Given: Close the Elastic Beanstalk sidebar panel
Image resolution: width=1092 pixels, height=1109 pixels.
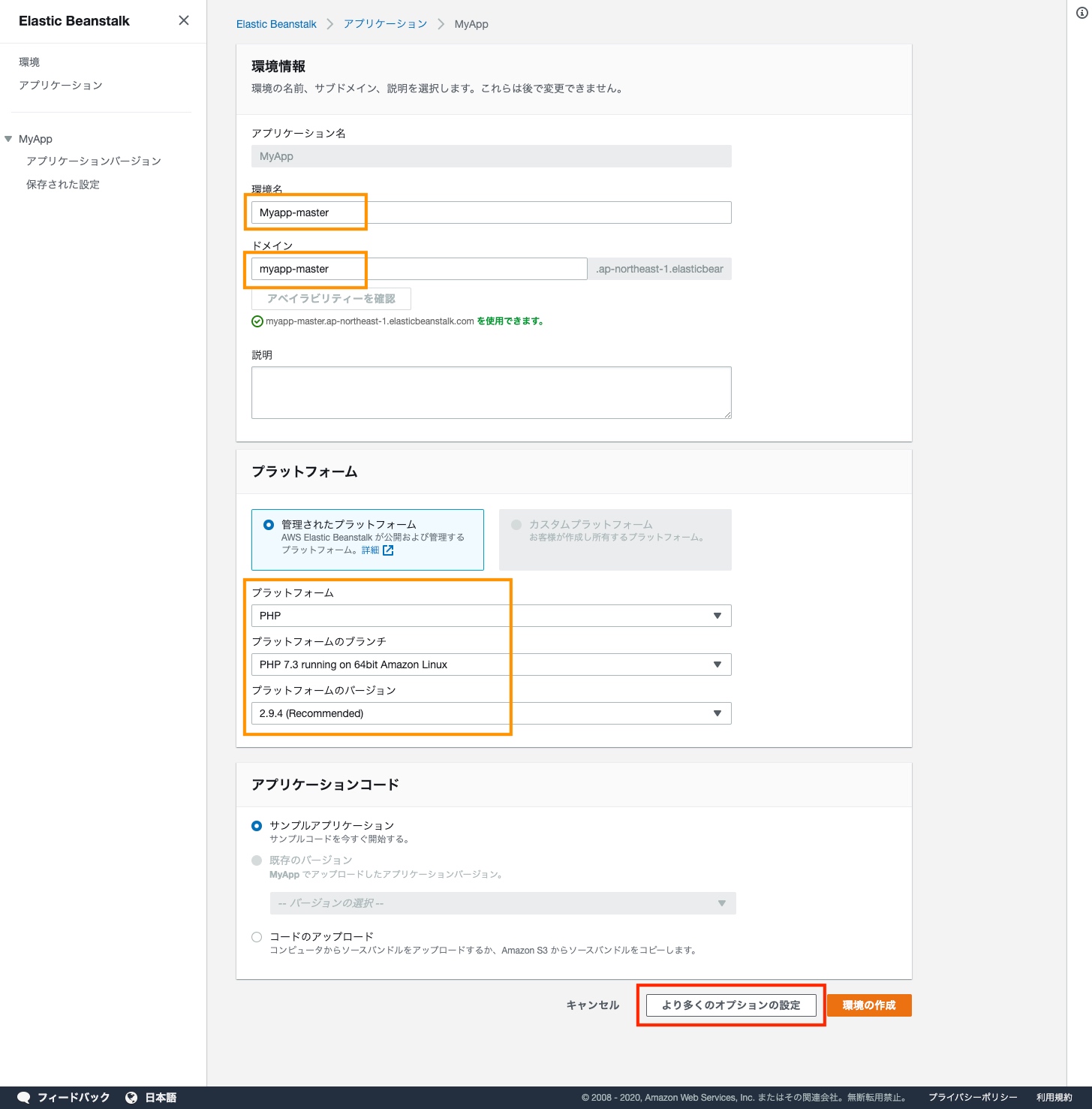Looking at the screenshot, I should 184,20.
